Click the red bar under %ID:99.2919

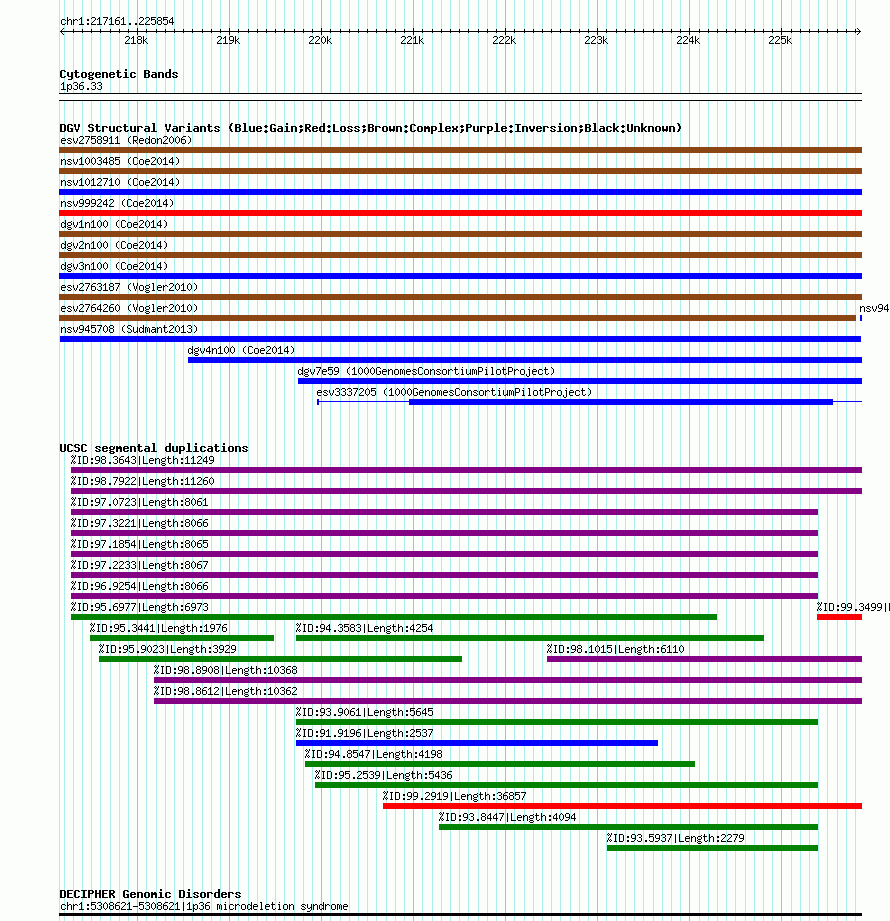point(622,806)
